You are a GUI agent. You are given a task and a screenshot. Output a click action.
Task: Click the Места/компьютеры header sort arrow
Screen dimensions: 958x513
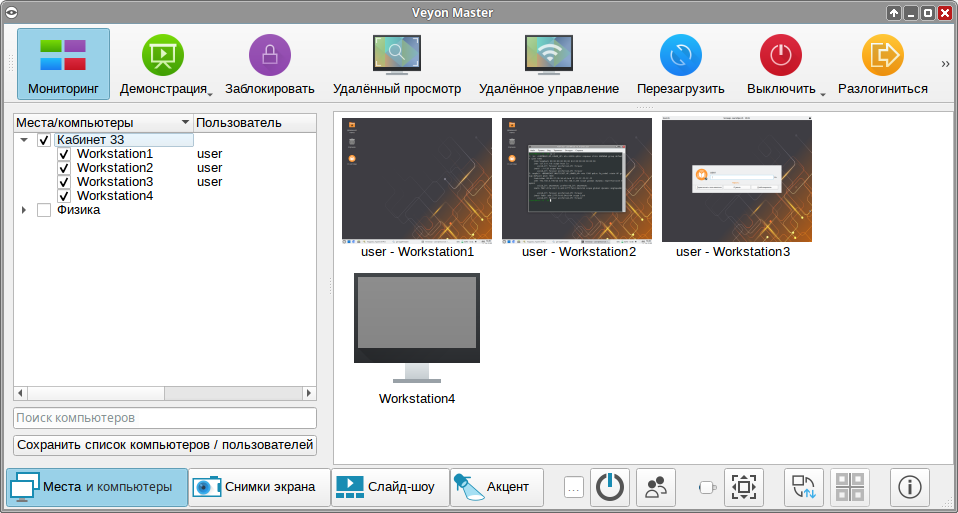click(x=186, y=123)
